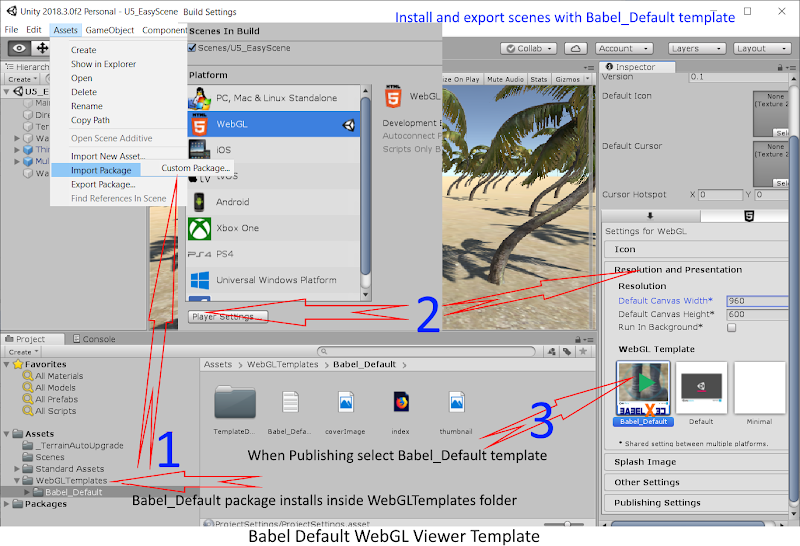Open the Account dropdown
The image size is (800, 546).
[624, 48]
